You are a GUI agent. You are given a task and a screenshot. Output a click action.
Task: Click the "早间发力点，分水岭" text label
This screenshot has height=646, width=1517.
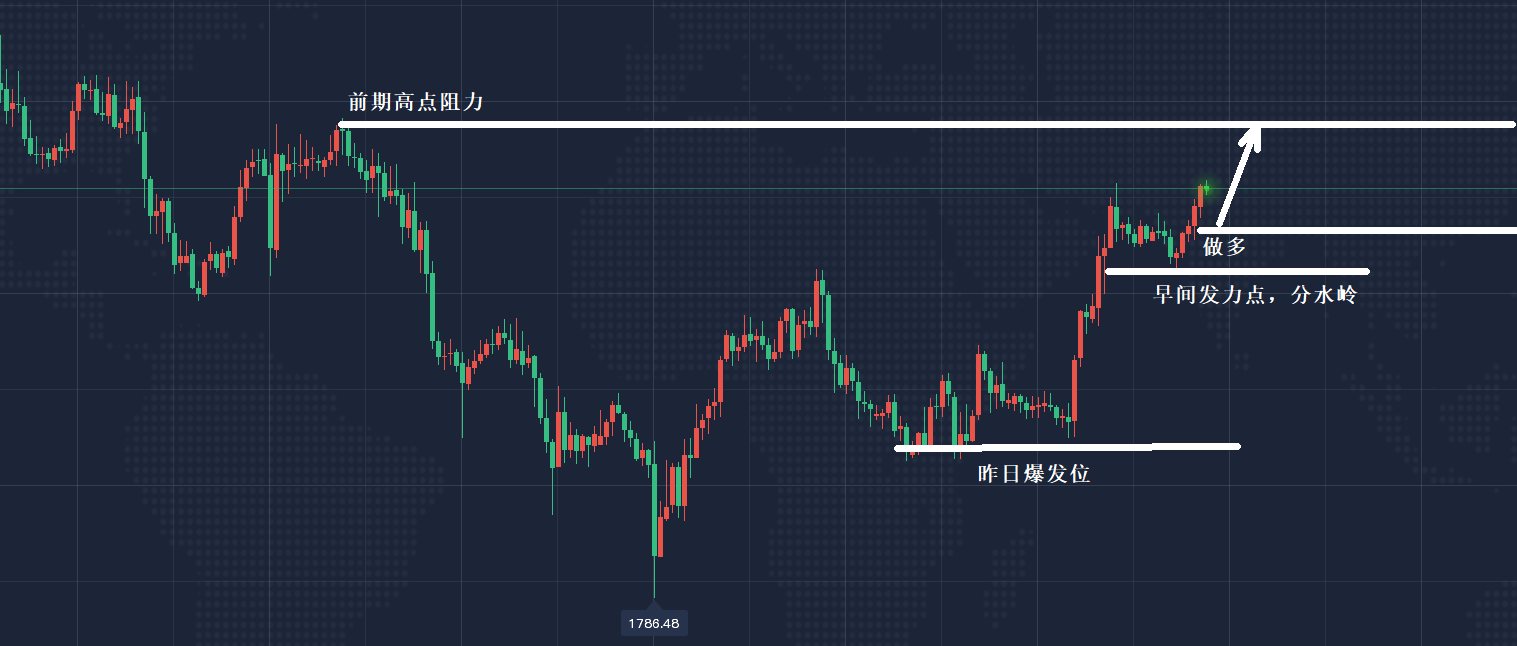pyautogui.click(x=1254, y=295)
